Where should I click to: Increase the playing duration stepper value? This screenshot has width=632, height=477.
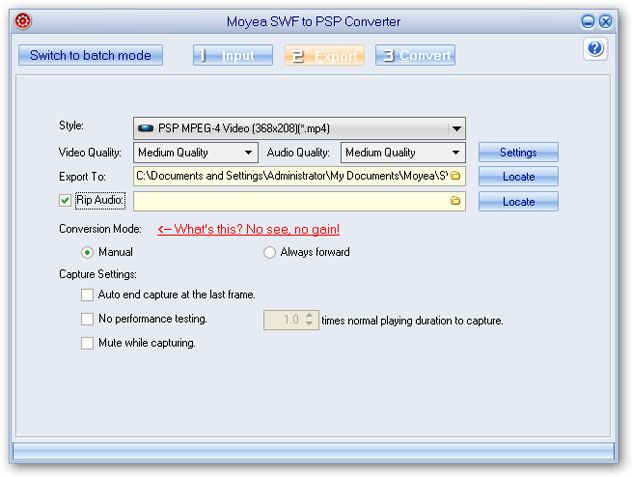tap(309, 315)
